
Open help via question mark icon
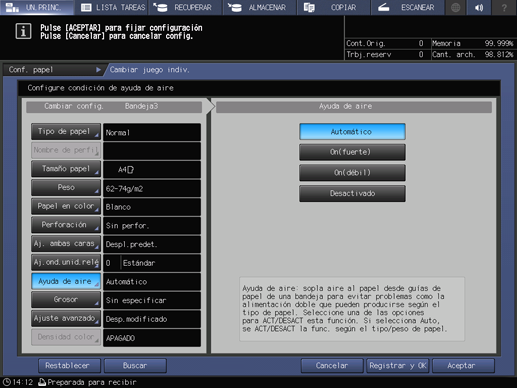coord(504,7)
